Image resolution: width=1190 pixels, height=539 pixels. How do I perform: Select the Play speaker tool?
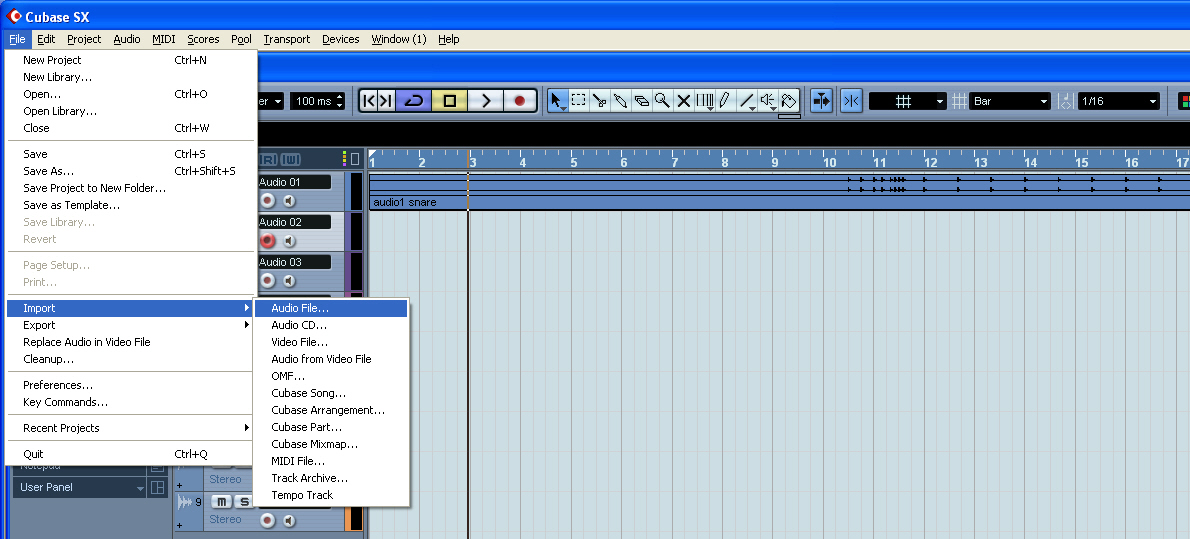tap(768, 101)
